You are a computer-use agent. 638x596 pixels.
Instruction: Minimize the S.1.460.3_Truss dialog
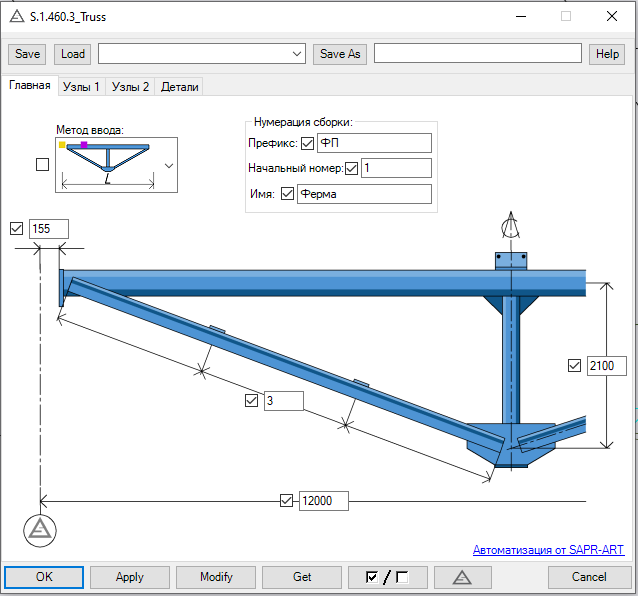519,16
